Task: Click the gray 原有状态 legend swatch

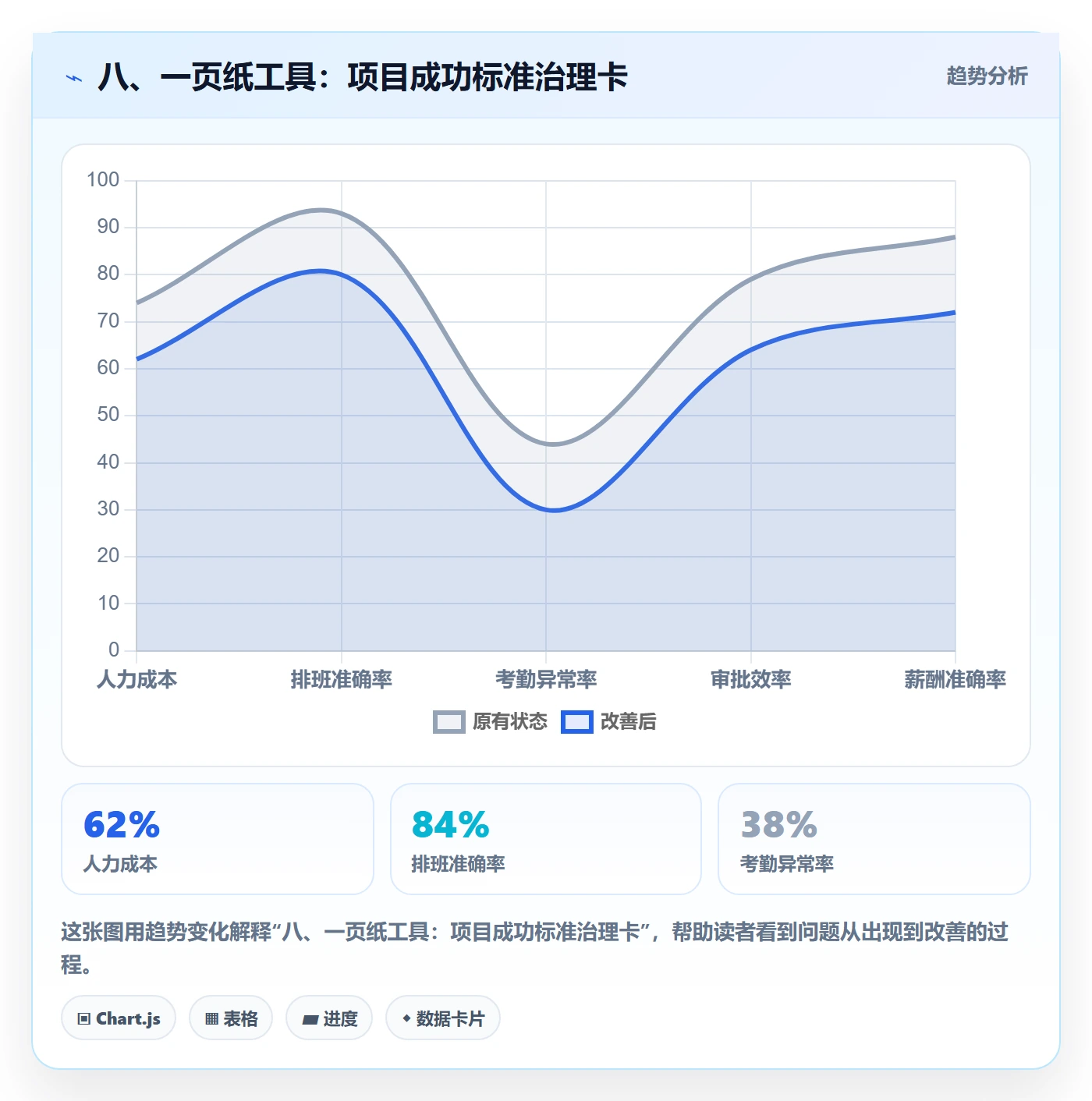Action: [449, 722]
